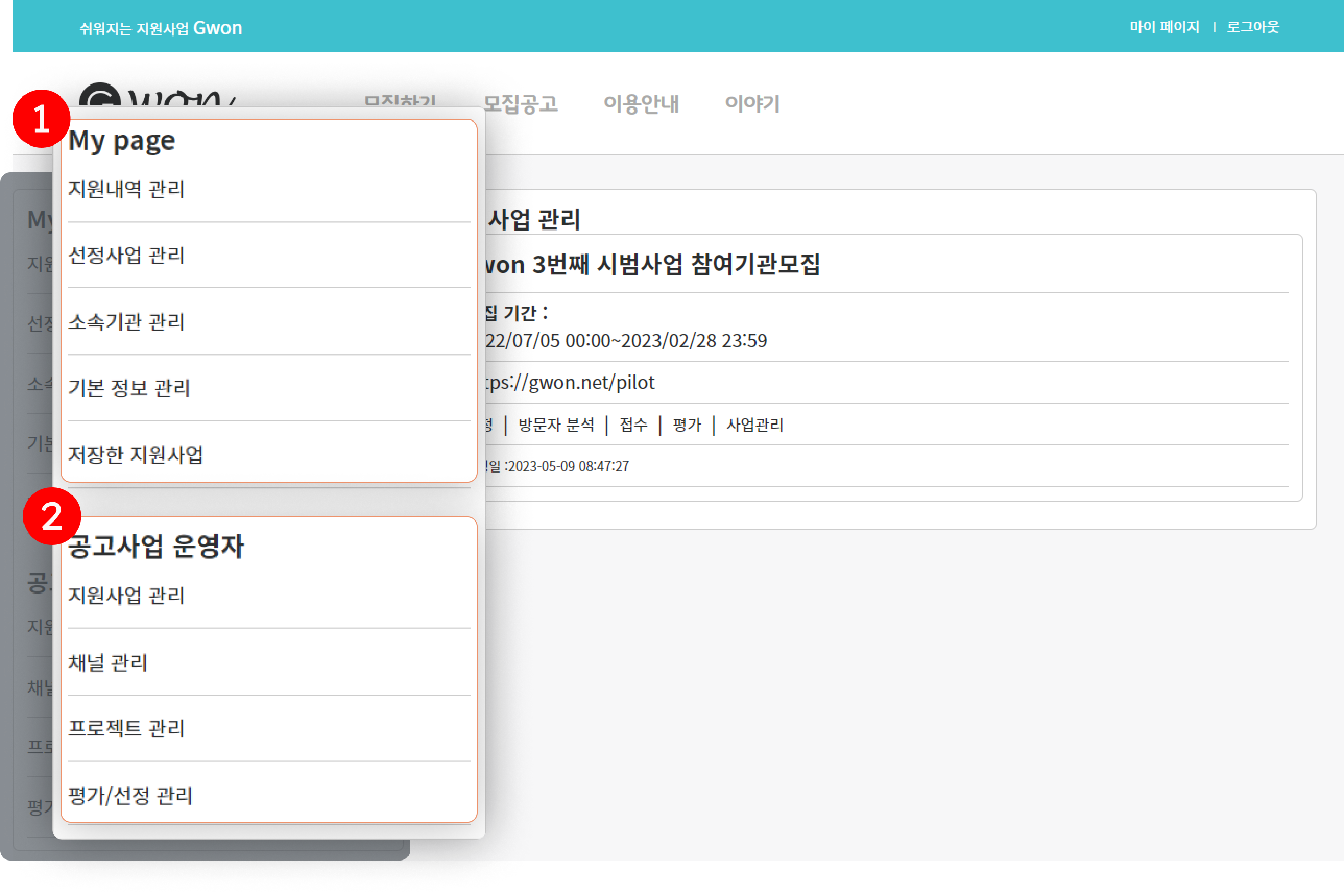Select 지원사업 관리 under 공고사업 운영자

(x=126, y=596)
